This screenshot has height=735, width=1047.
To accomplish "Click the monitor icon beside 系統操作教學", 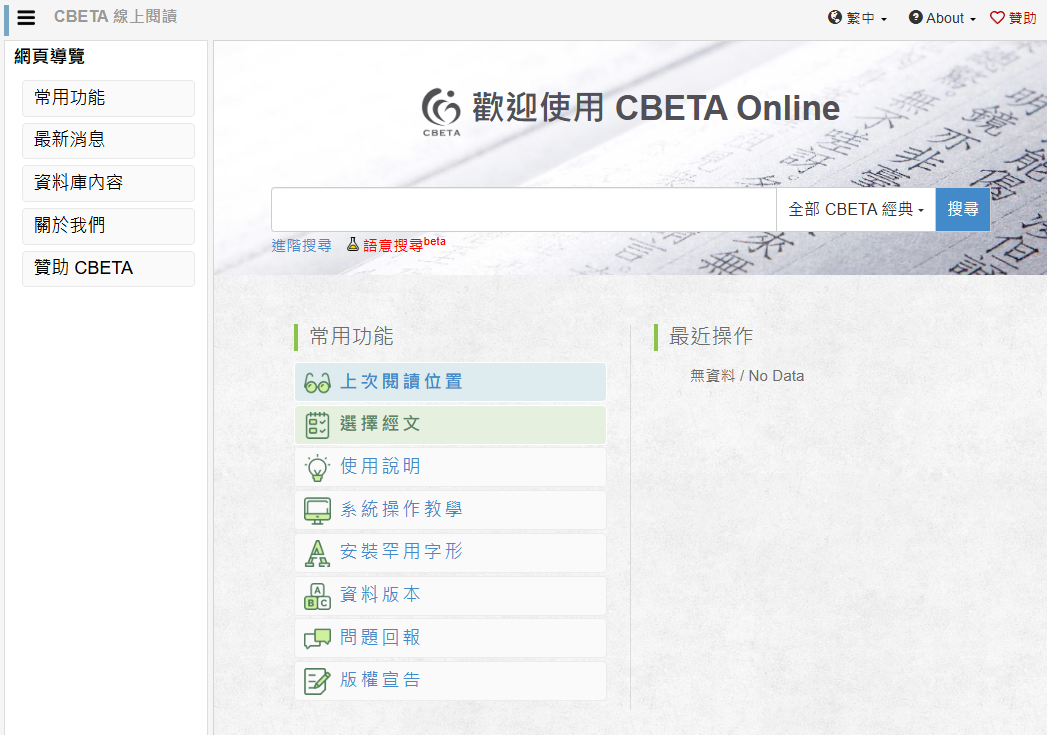I will click(x=317, y=510).
